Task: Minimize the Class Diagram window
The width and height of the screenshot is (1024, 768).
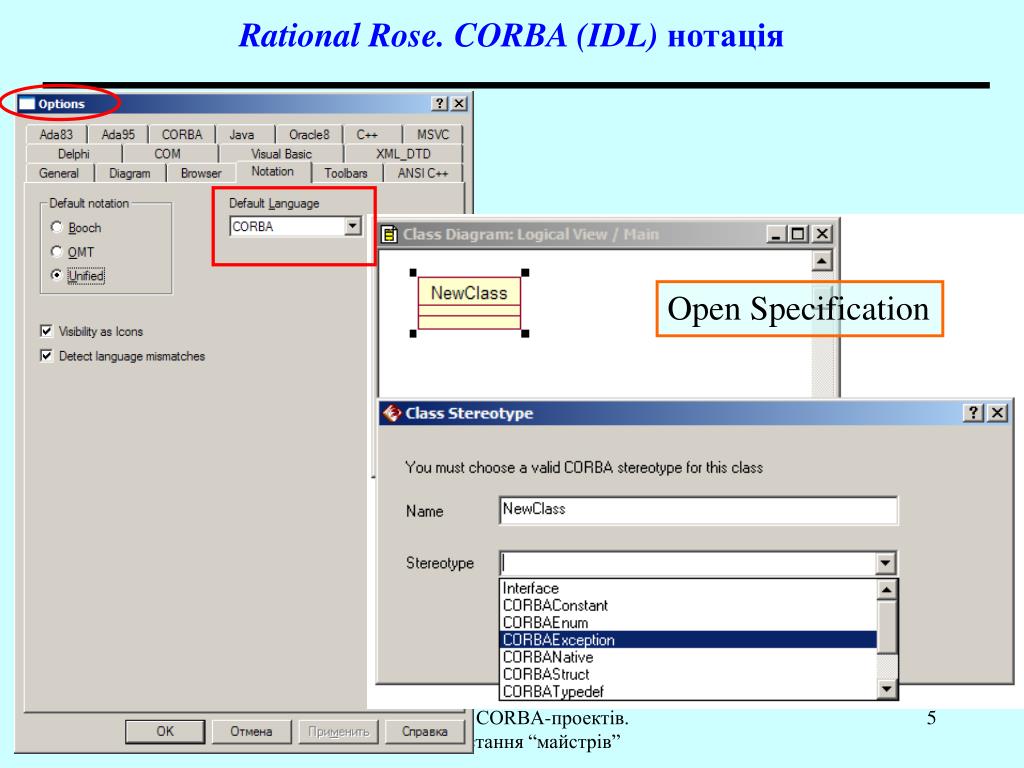Action: tap(776, 234)
